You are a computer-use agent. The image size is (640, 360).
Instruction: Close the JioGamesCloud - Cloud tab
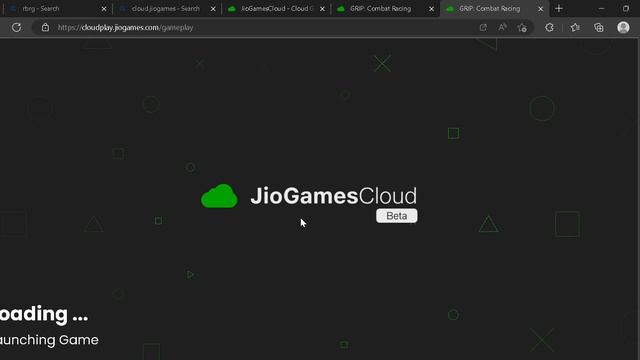(322, 9)
